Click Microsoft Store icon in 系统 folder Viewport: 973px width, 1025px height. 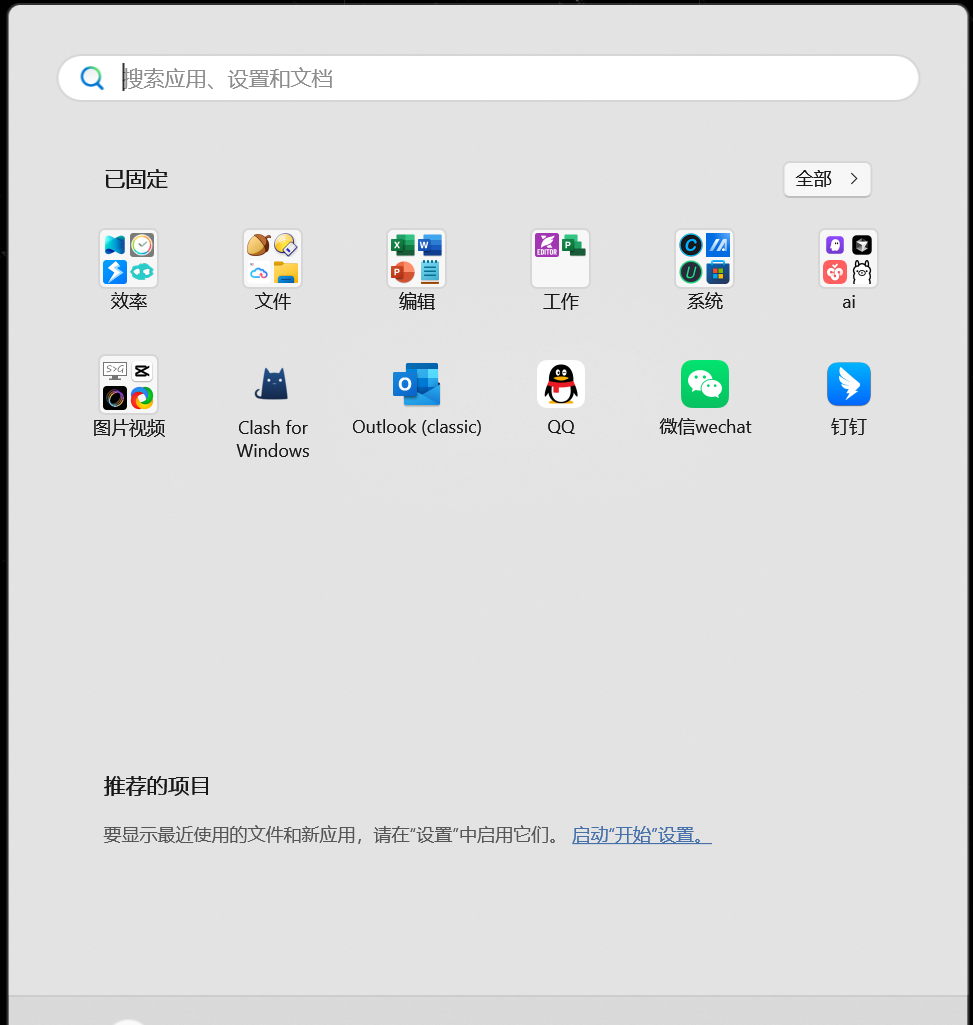click(718, 272)
